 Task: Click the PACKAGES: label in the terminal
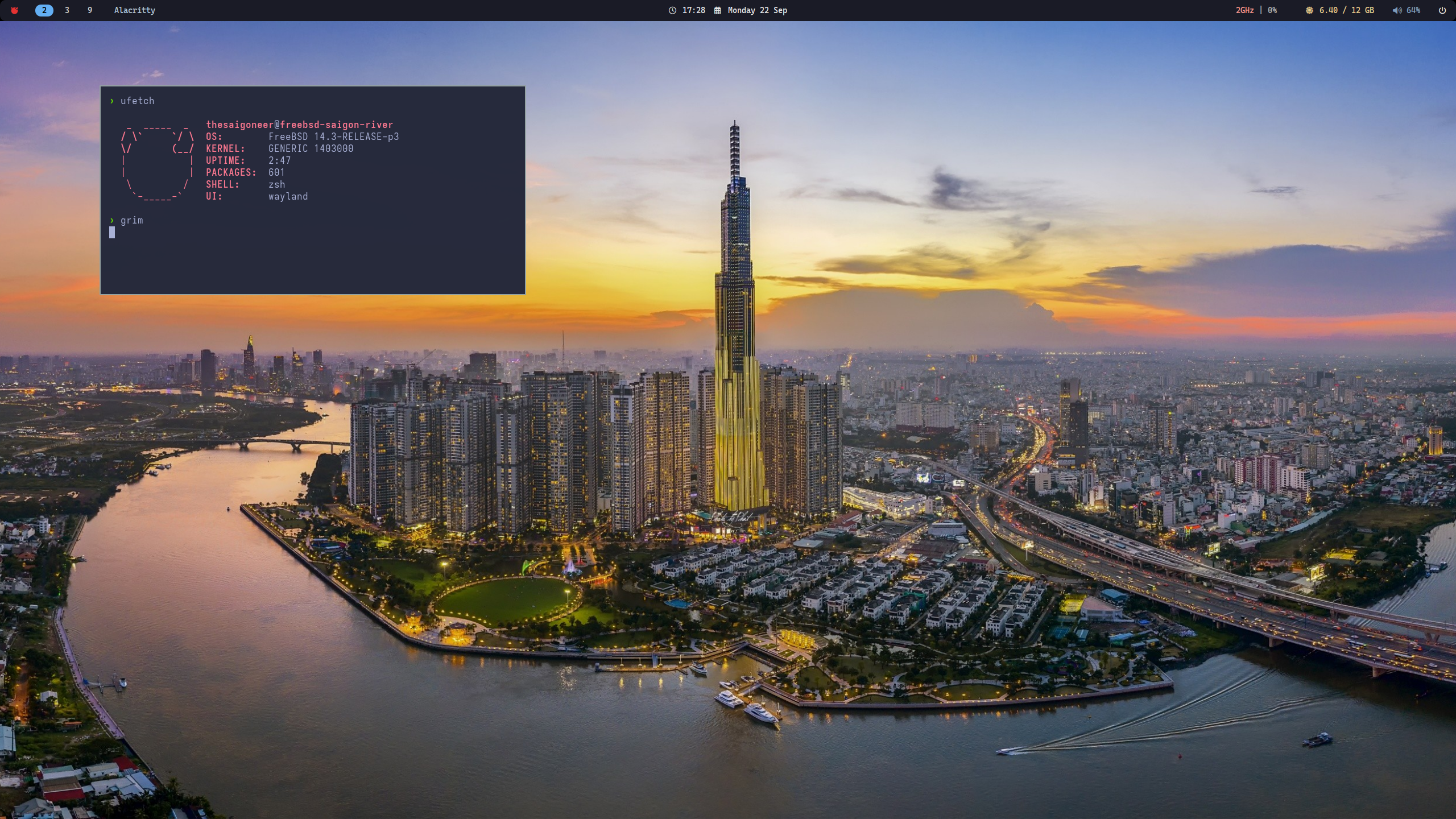tap(231, 172)
